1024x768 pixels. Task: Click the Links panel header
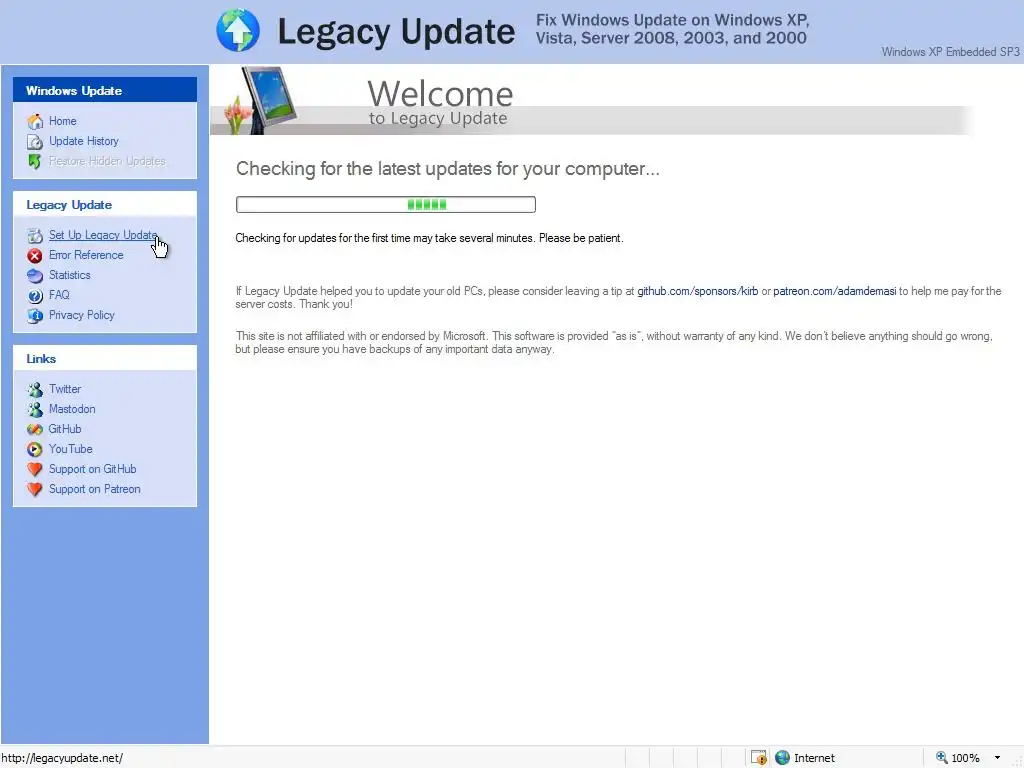pos(105,359)
